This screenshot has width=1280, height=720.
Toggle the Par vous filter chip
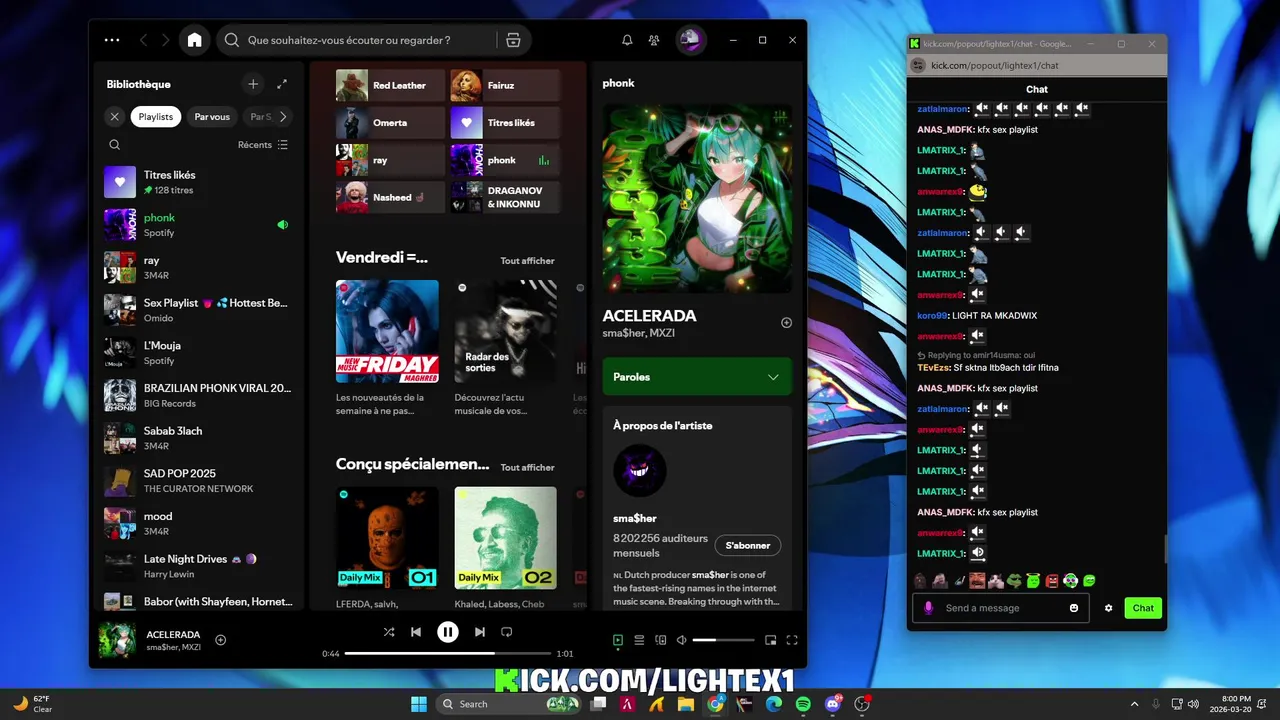(212, 117)
